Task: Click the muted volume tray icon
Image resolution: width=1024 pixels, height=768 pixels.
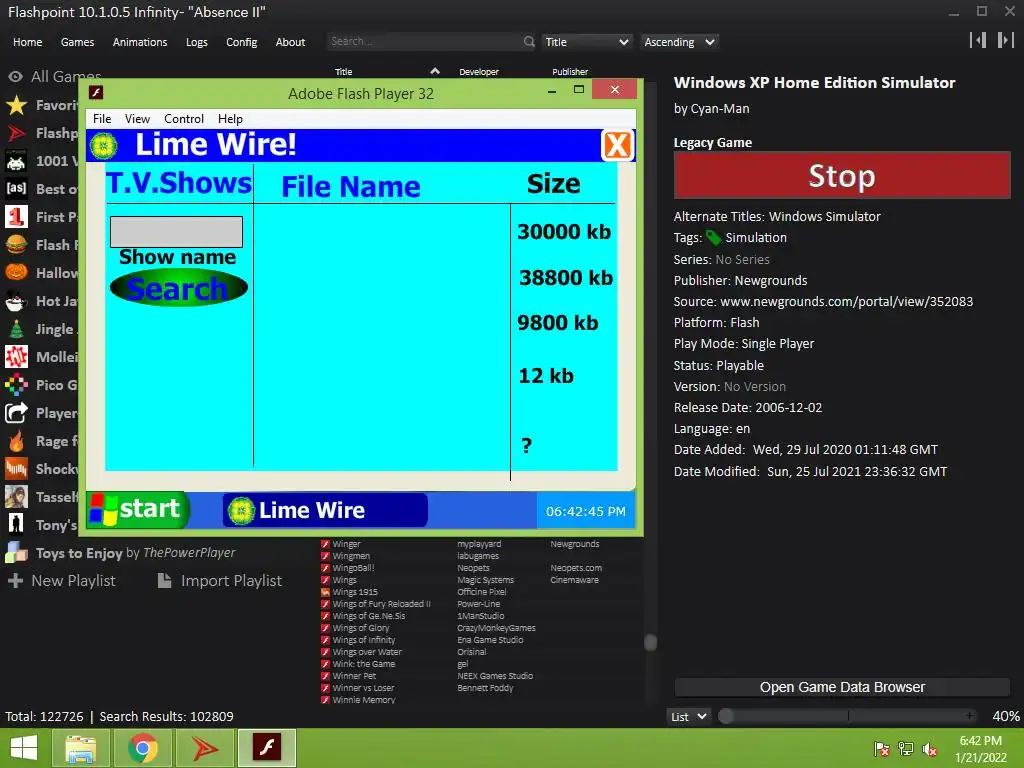Action: 930,749
